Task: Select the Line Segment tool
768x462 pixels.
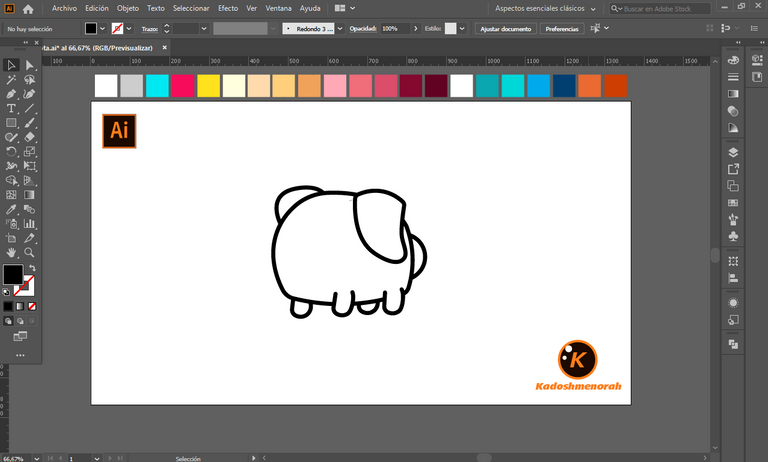Action: coord(29,108)
